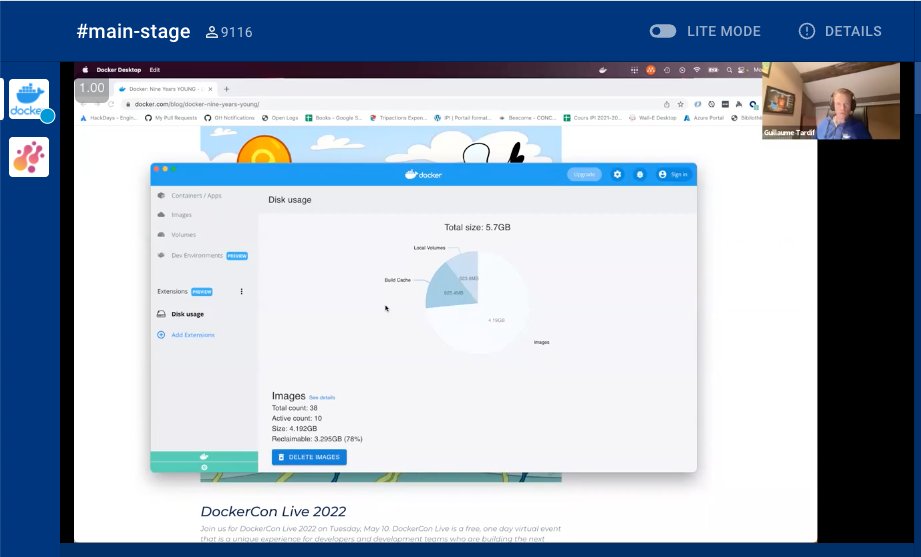This screenshot has width=921, height=557.
Task: Open a new browser tab
Action: (x=226, y=89)
